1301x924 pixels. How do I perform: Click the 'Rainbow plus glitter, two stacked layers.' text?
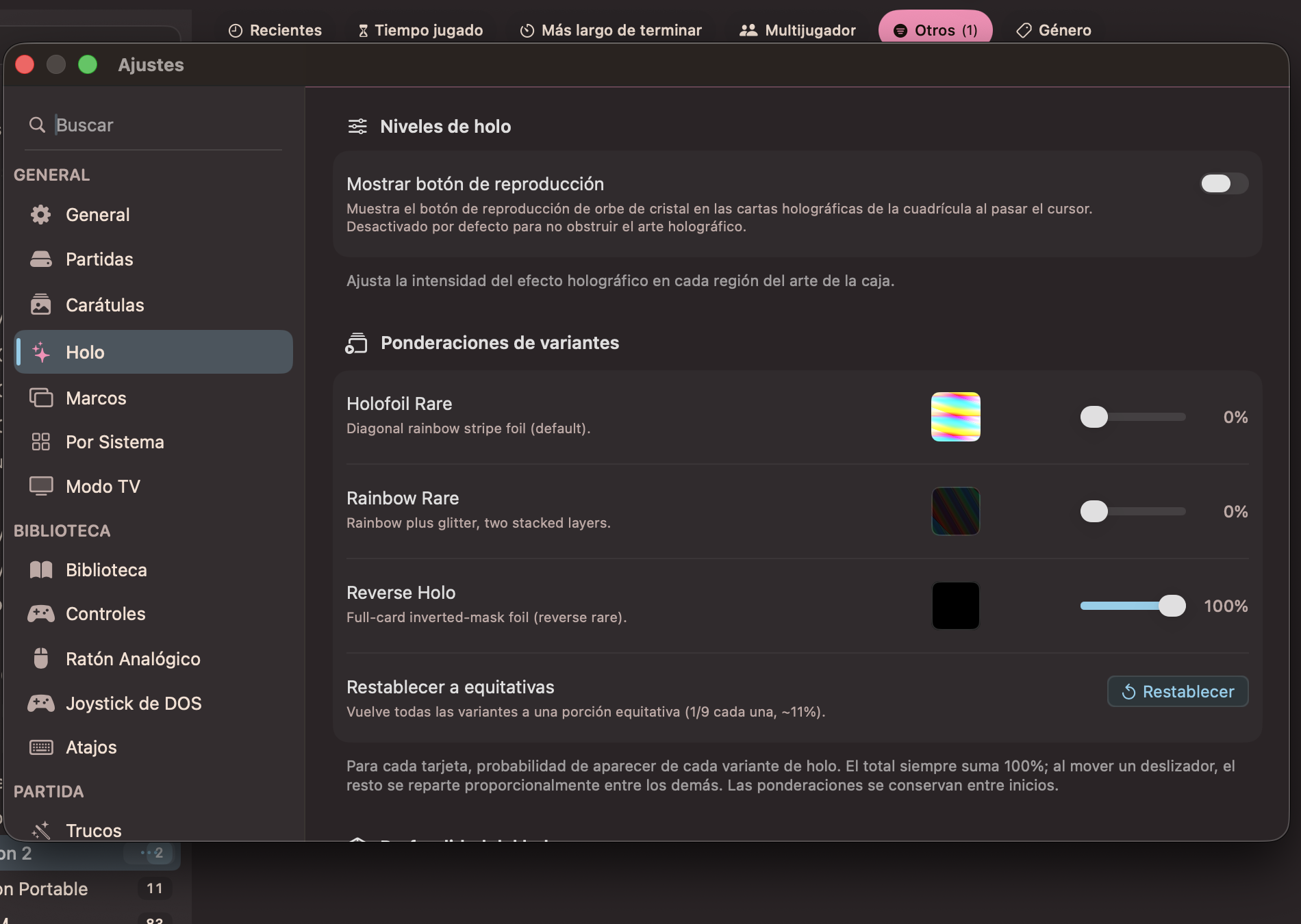[479, 523]
